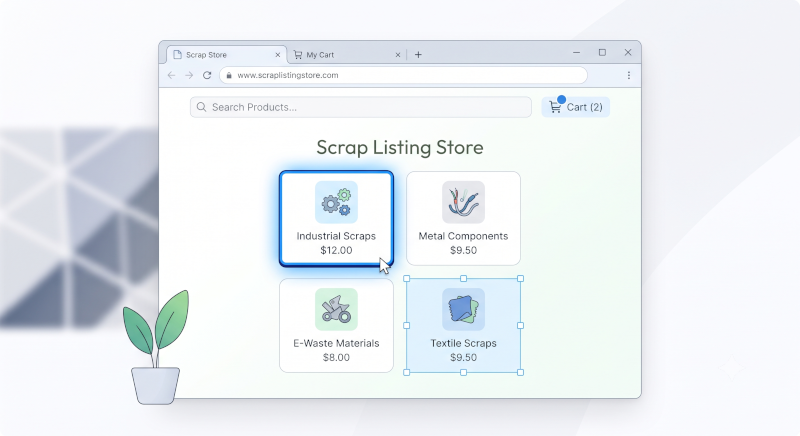Open the browser three-dot menu
This screenshot has width=800, height=436.
click(629, 75)
